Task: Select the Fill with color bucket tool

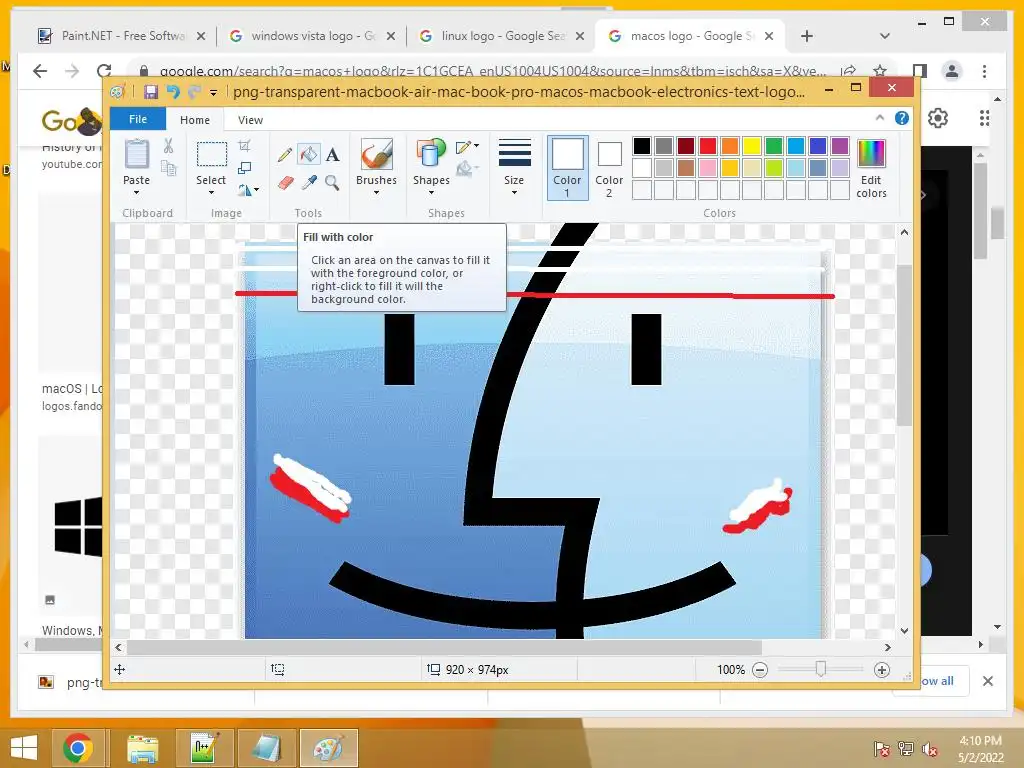Action: pos(308,154)
